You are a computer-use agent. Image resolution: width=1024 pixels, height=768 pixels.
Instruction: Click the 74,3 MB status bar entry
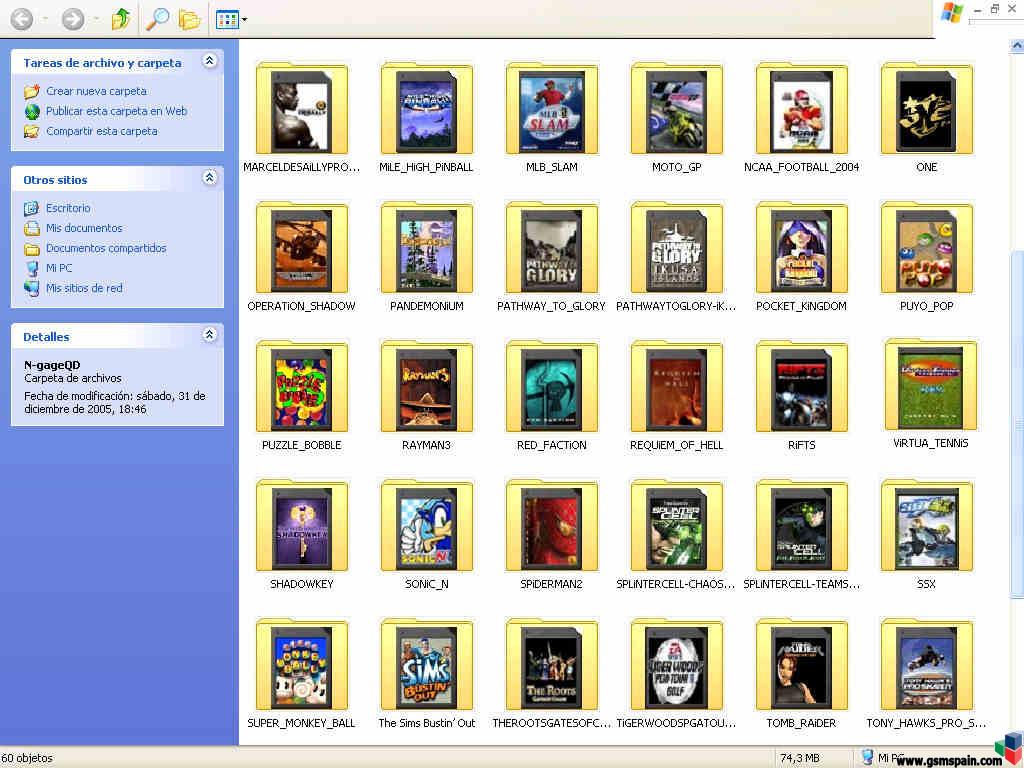(x=799, y=758)
